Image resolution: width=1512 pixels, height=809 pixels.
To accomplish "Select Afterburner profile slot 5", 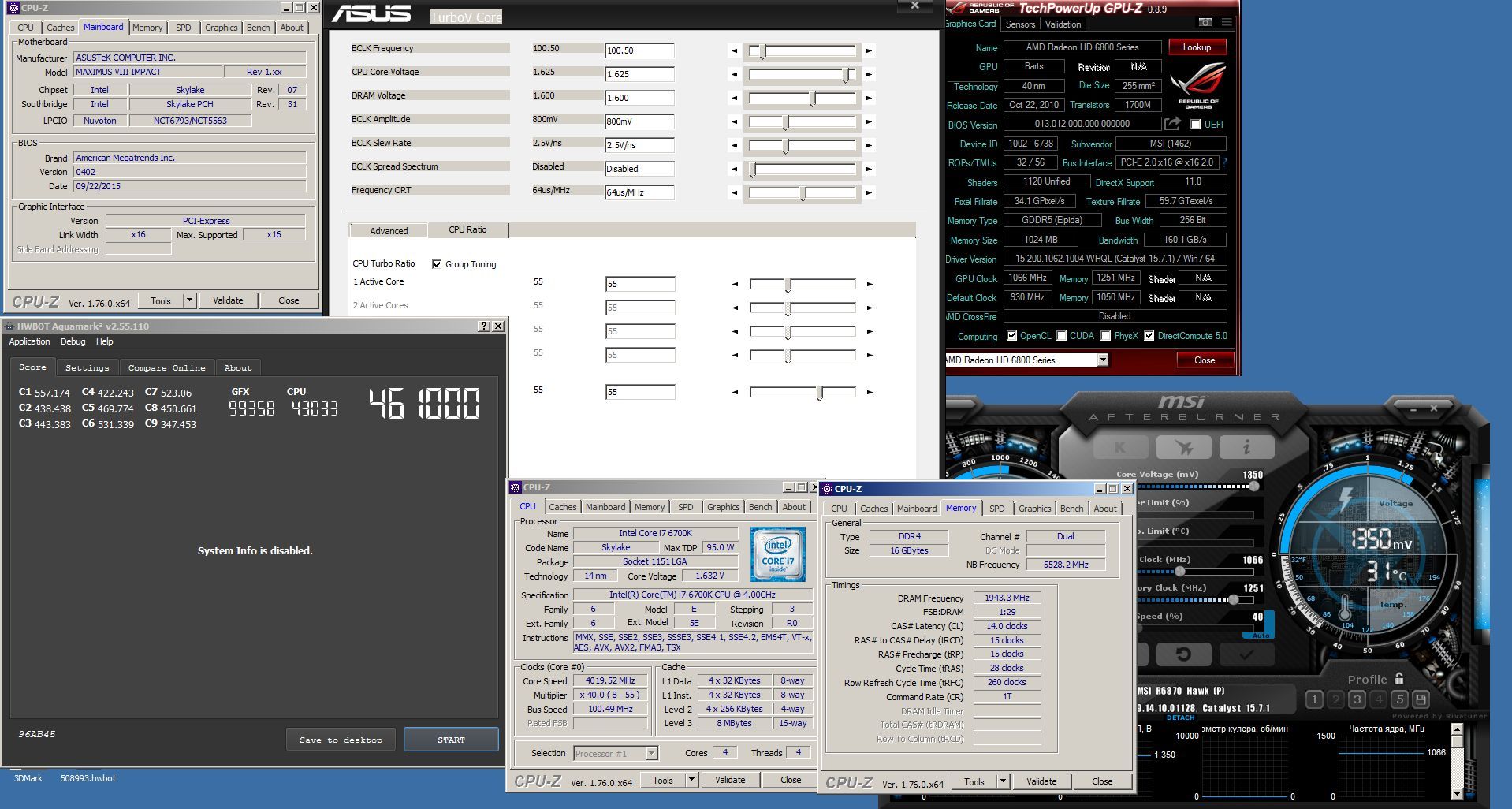I will click(x=1399, y=699).
